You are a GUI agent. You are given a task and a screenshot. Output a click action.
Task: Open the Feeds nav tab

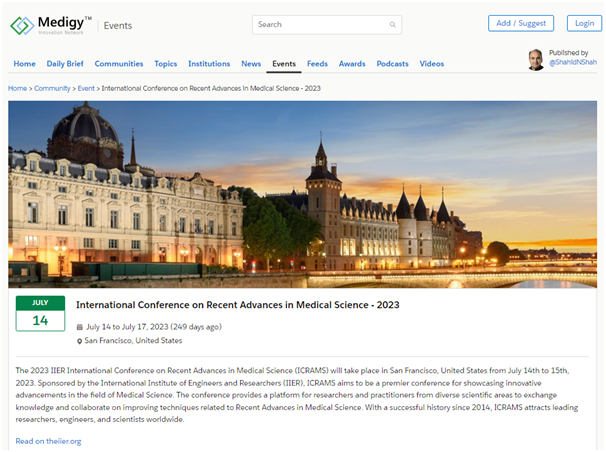[317, 64]
